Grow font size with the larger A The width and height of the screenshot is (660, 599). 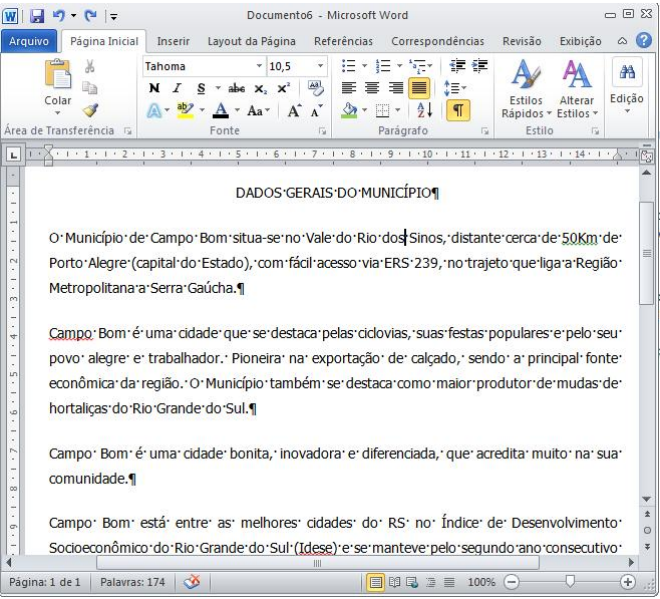tap(294, 111)
